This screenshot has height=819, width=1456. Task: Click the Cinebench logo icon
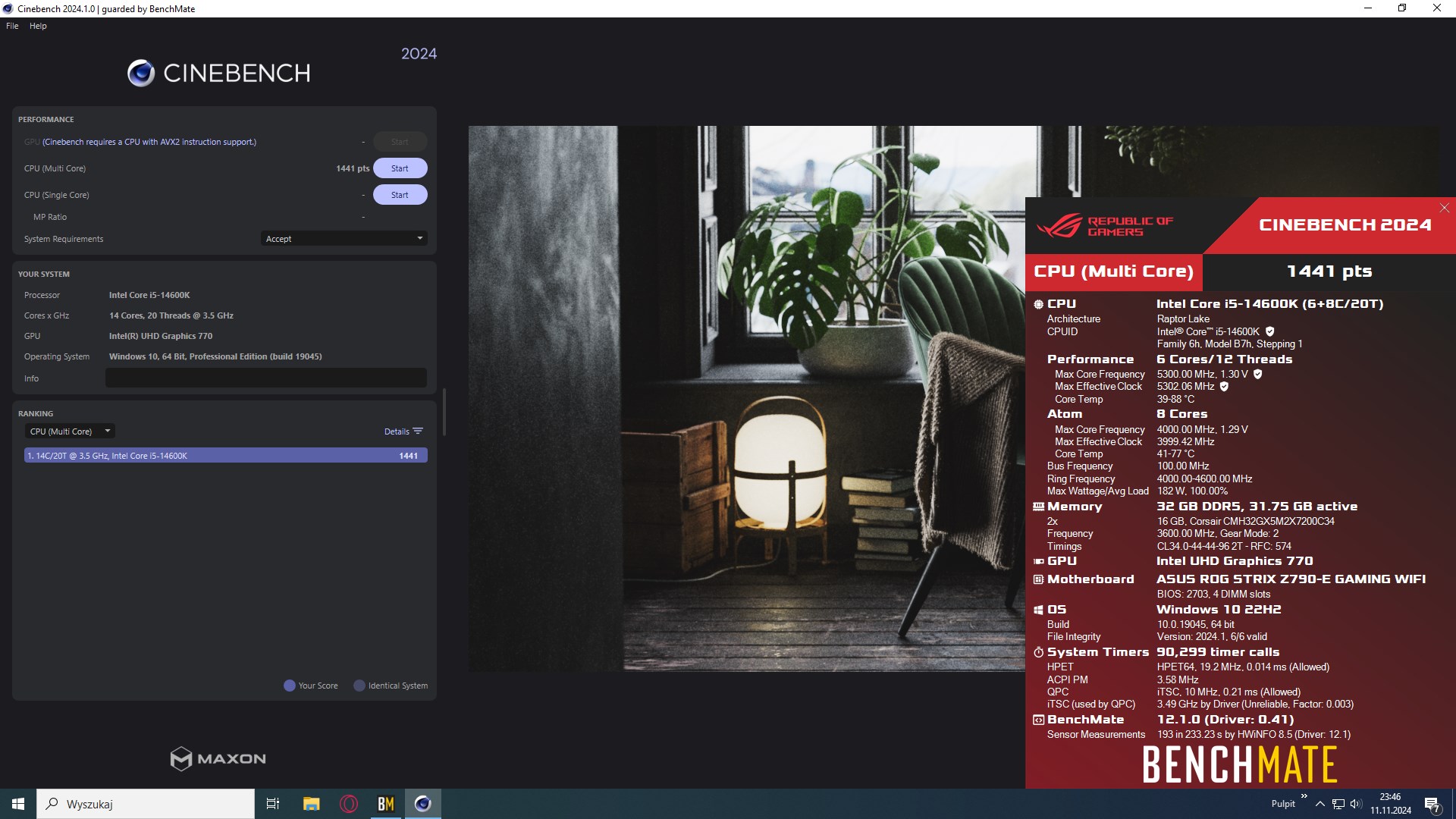coord(141,74)
